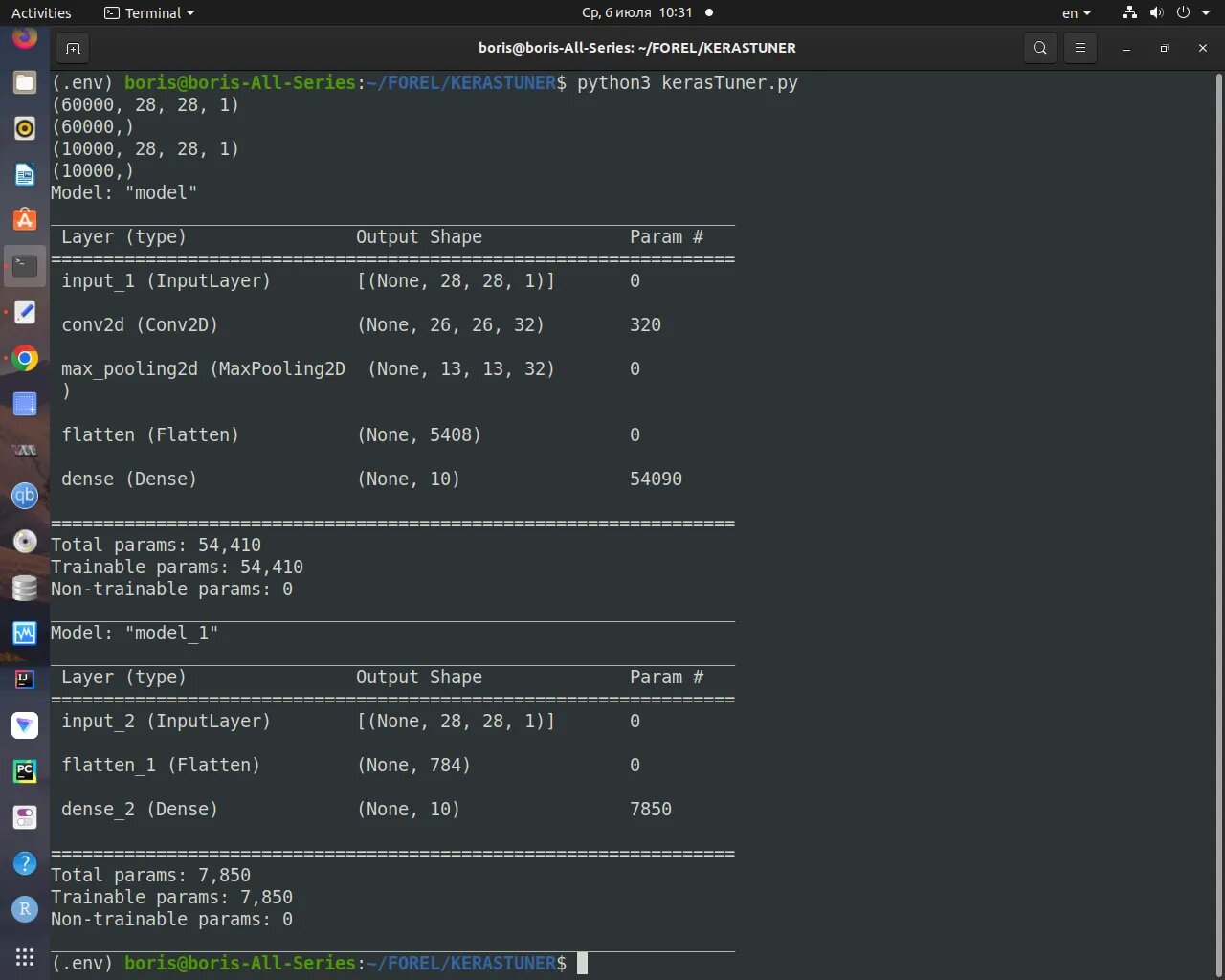Close the terminal window
Viewport: 1225px width, 980px height.
pos(1203,48)
